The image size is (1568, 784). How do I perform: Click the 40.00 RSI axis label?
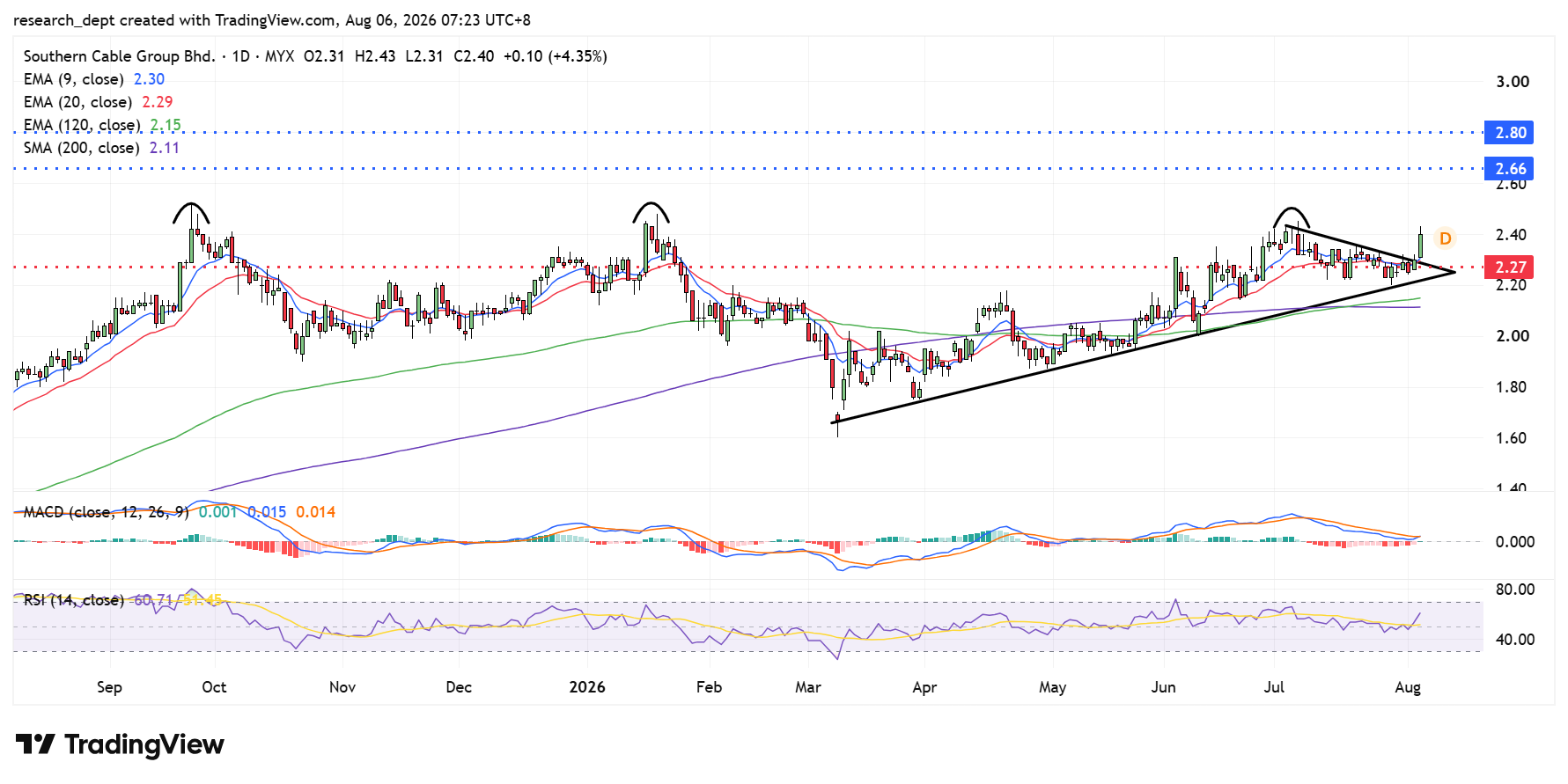tap(1515, 640)
